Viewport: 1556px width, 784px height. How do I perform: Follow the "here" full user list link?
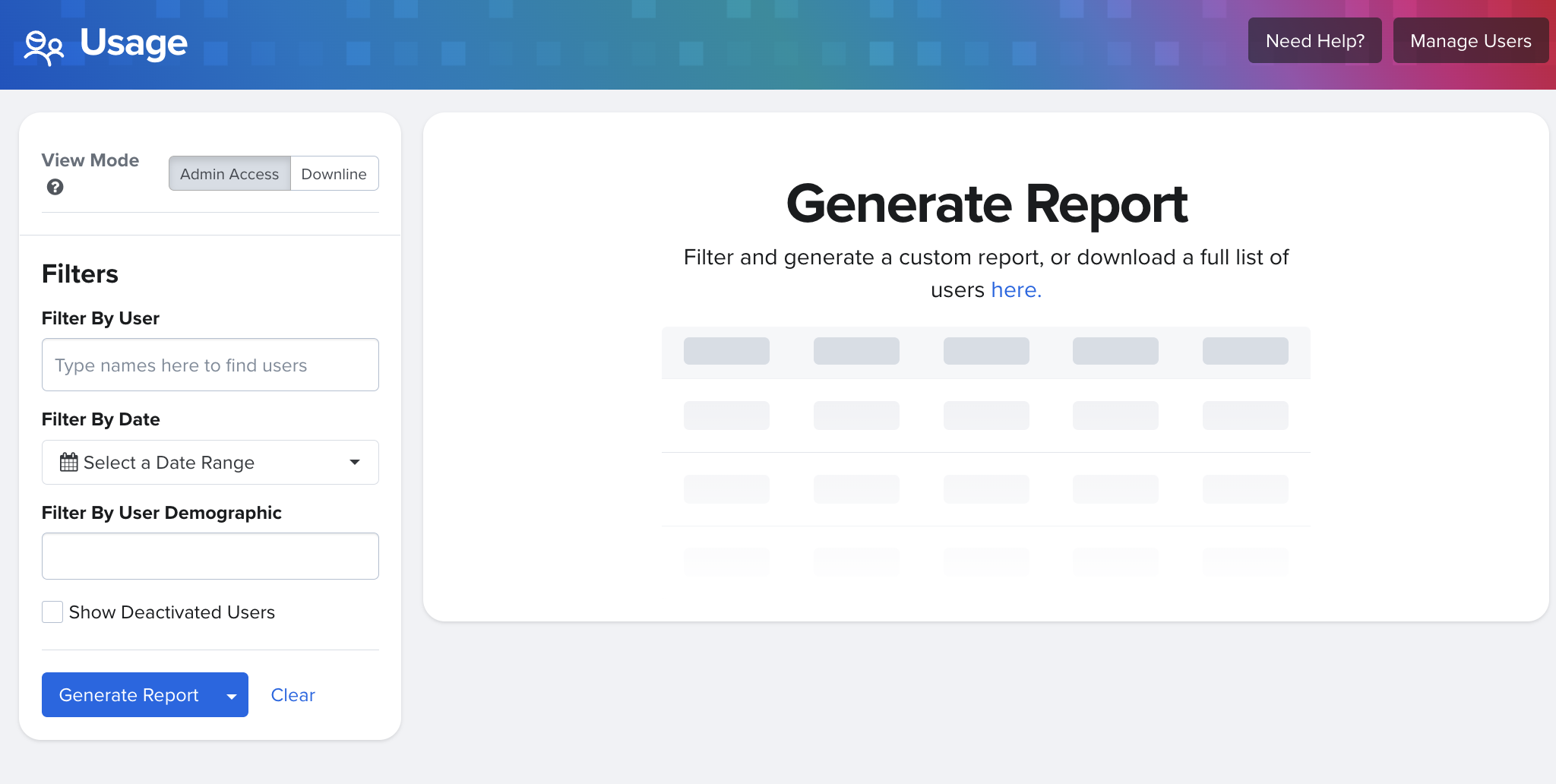point(1016,290)
